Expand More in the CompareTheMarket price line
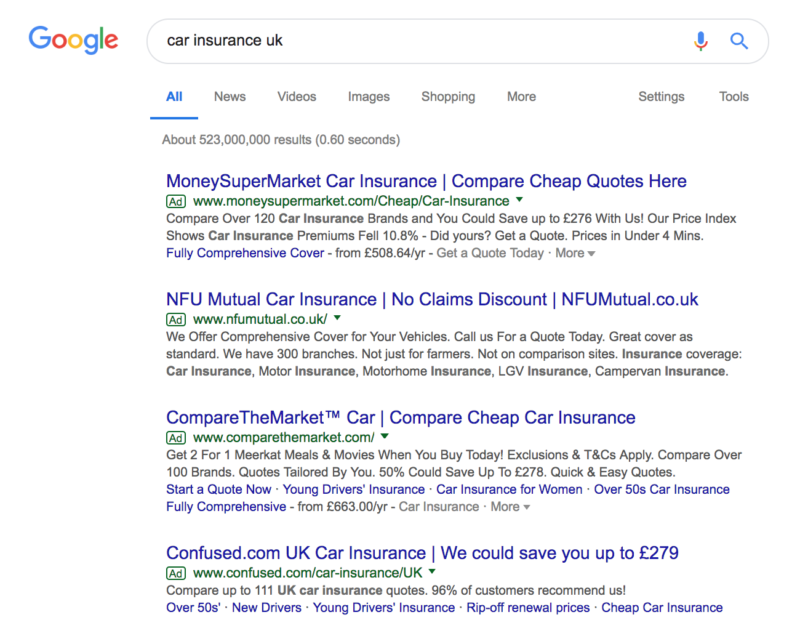Image resolution: width=800 pixels, height=644 pixels. pos(510,507)
